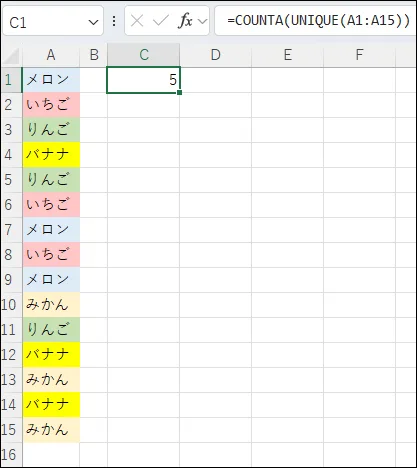
Task: Select column A header
Action: point(51,55)
